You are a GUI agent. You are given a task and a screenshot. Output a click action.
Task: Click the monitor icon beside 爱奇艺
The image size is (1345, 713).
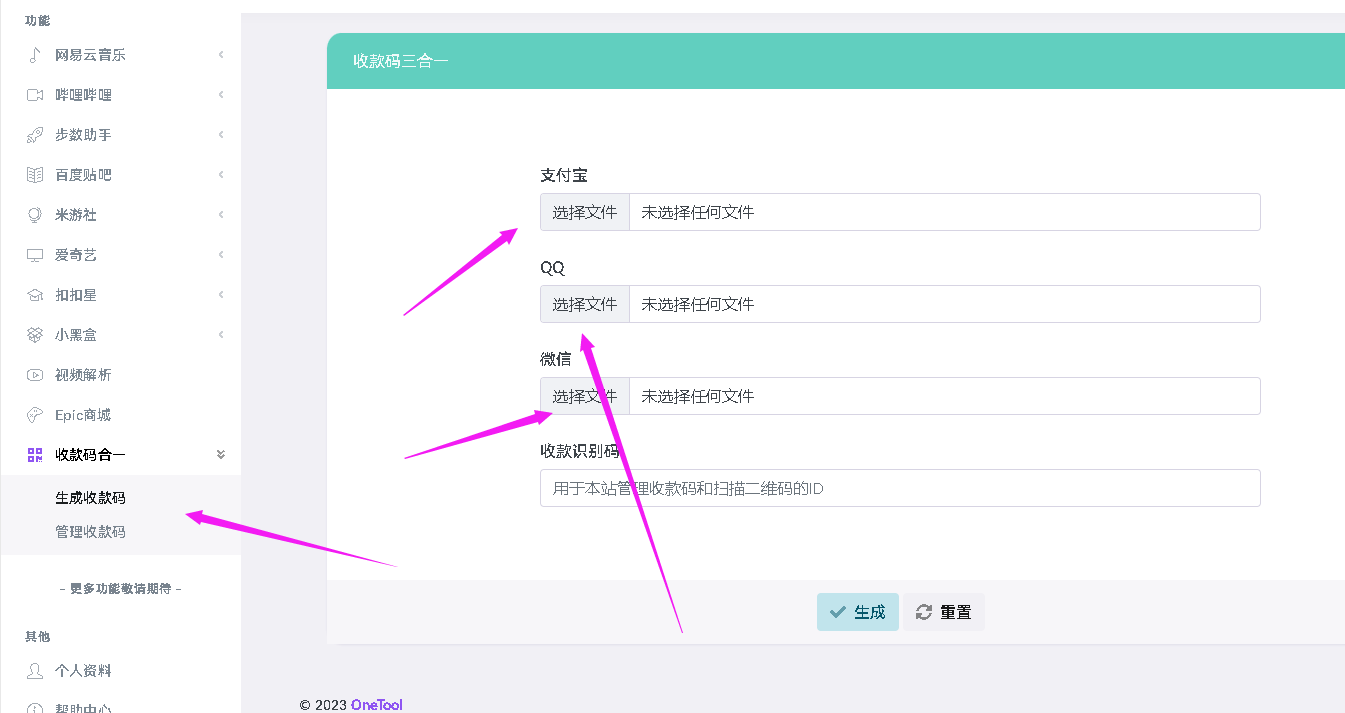point(35,255)
